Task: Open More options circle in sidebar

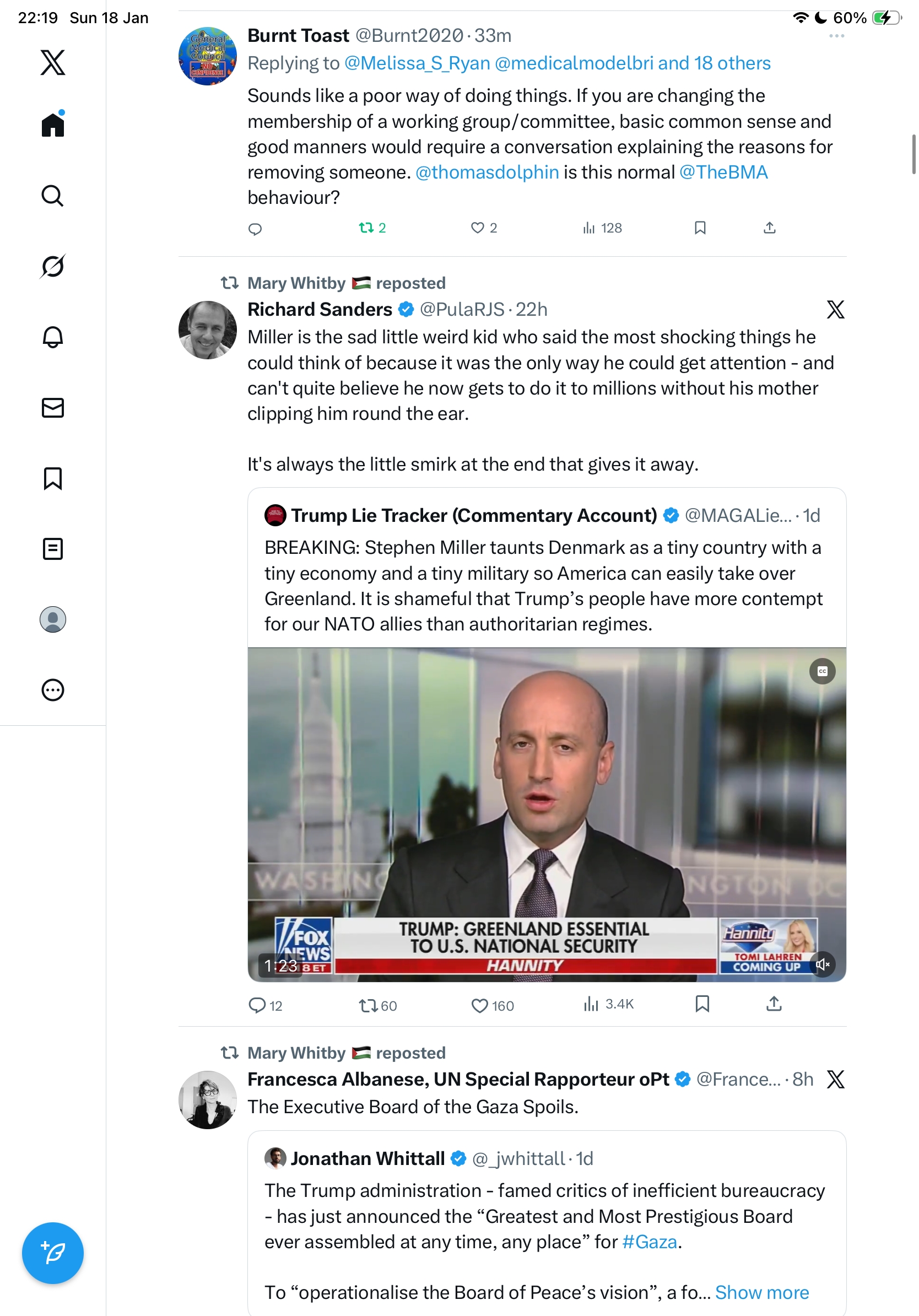Action: coord(53,690)
